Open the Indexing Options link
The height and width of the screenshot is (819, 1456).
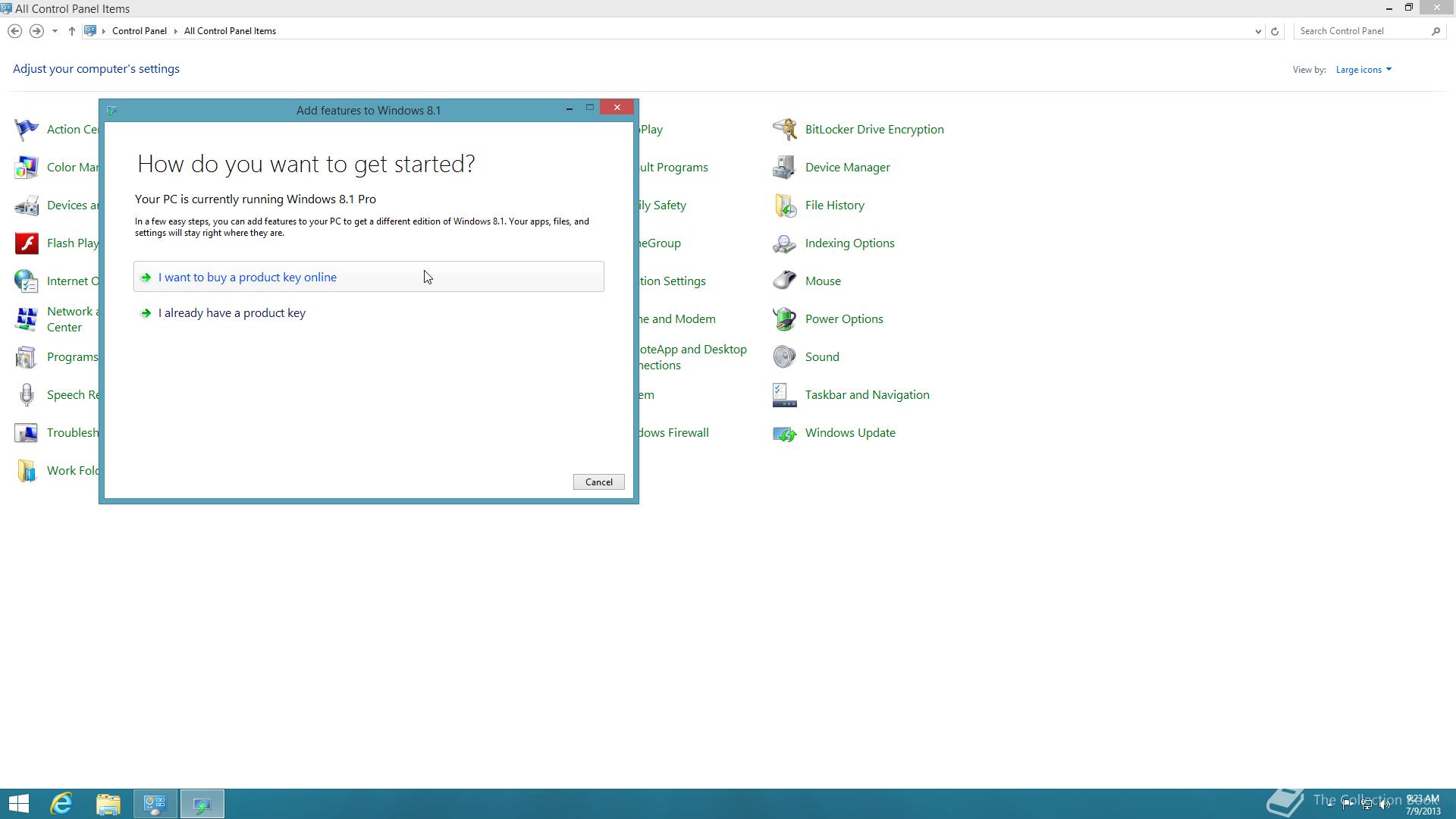click(850, 243)
